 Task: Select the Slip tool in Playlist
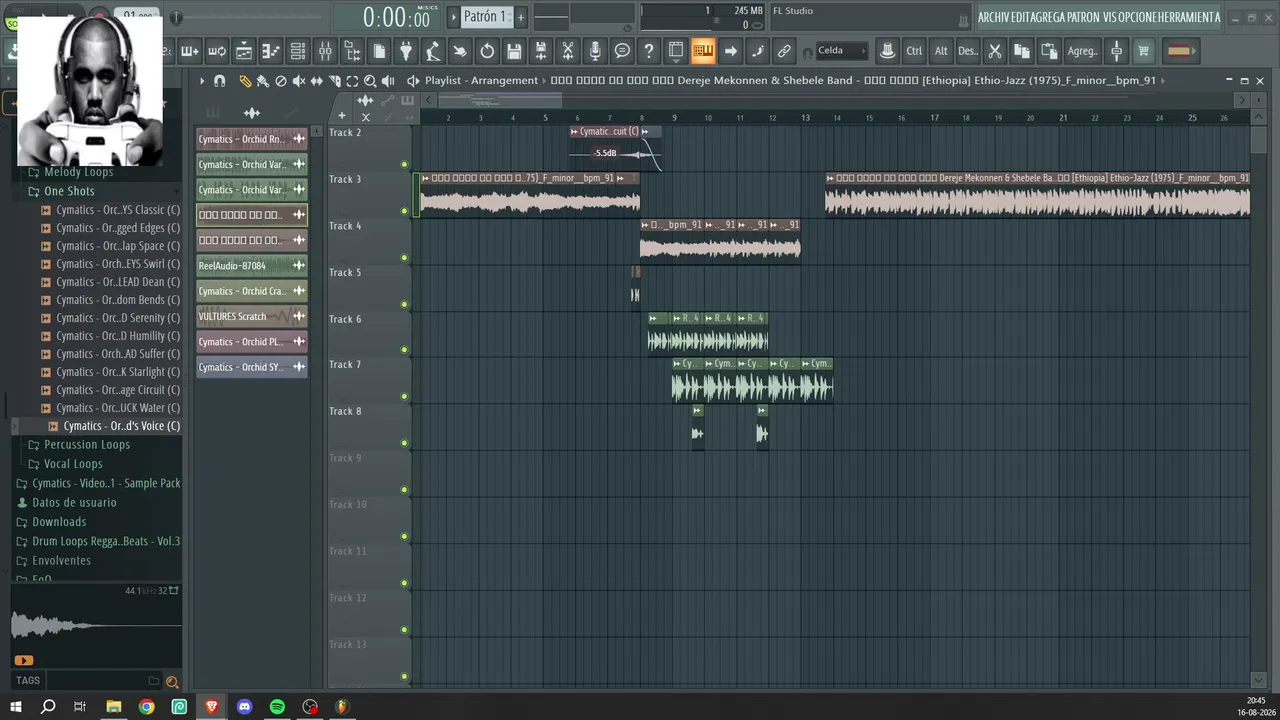(x=316, y=81)
